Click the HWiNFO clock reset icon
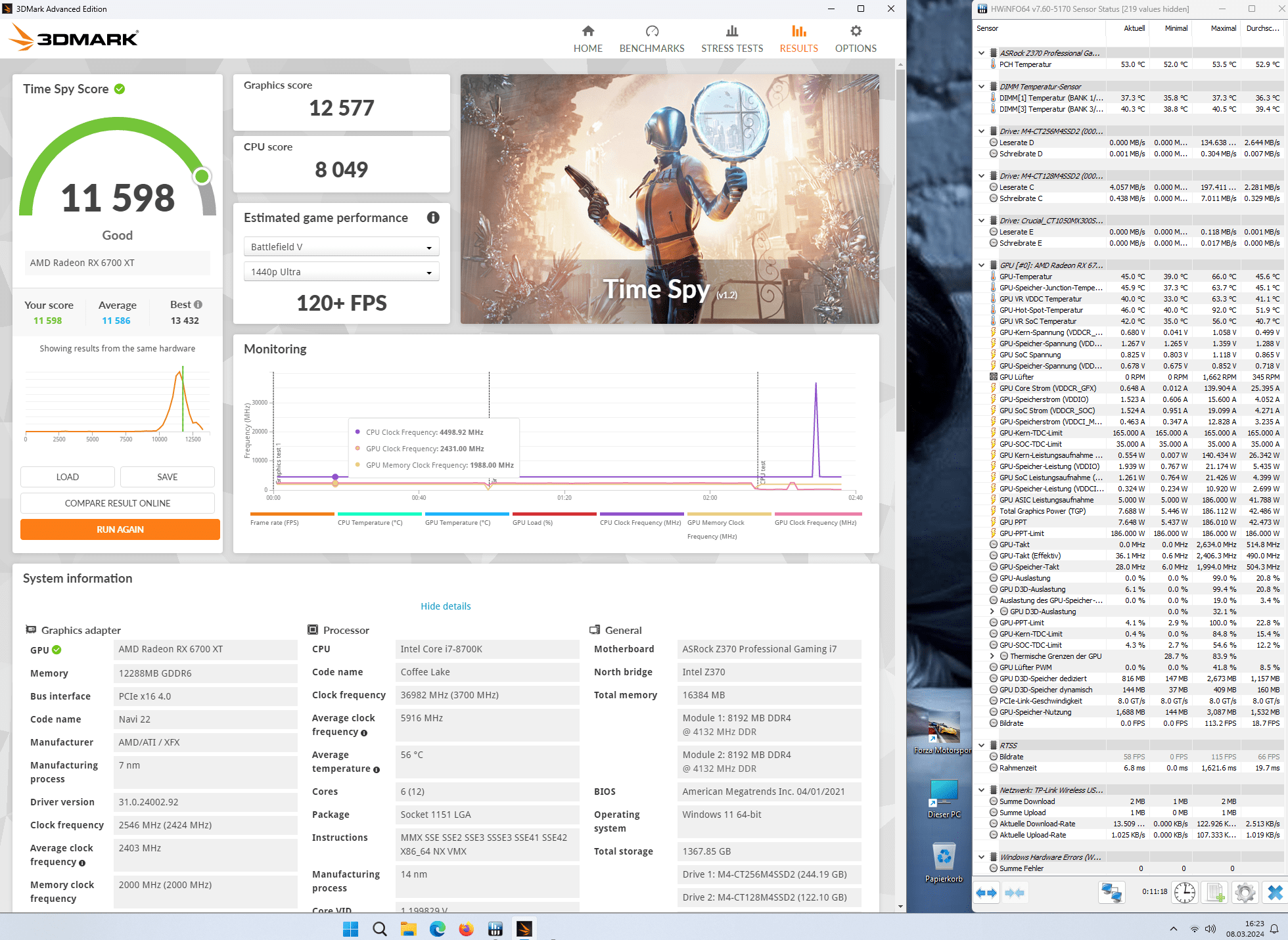This screenshot has height=940, width=1288. tap(1185, 893)
